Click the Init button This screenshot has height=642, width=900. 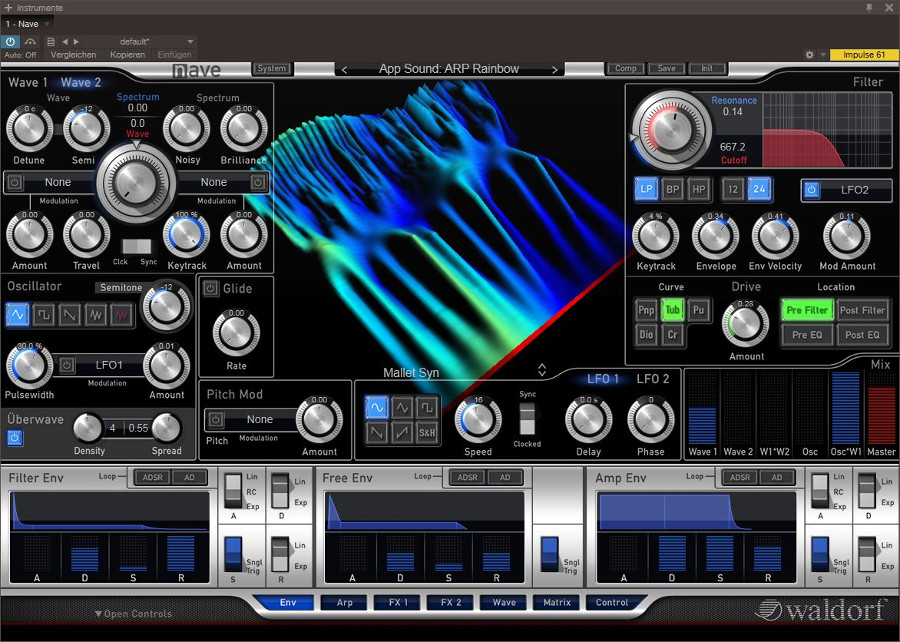(707, 68)
